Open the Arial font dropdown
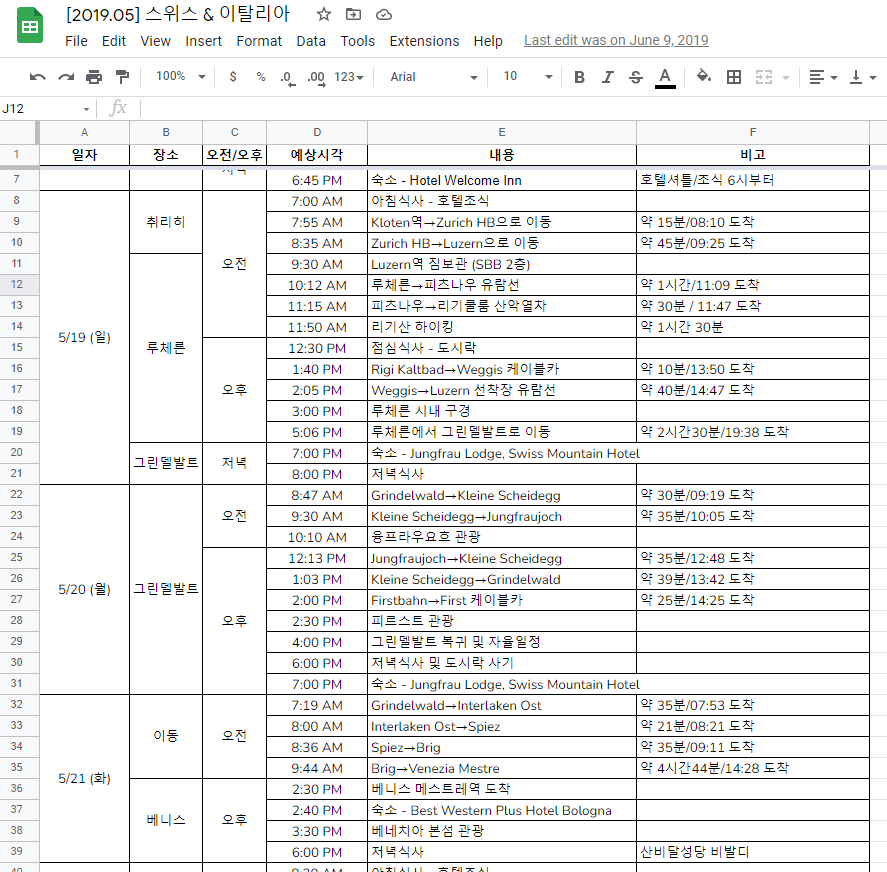Screen dimensions: 887x872 [x=433, y=77]
